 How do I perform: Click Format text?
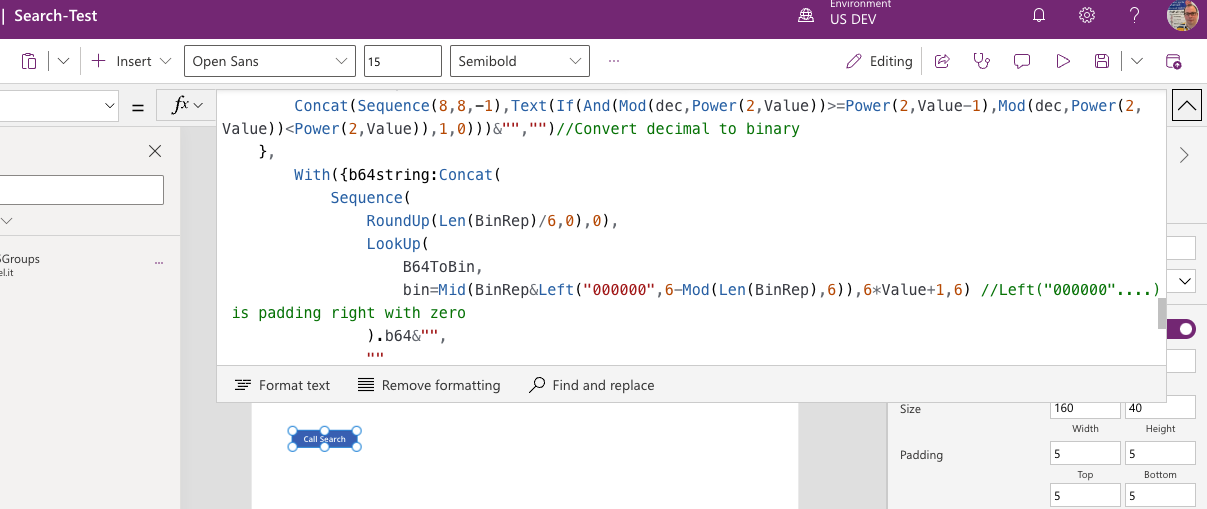(282, 385)
